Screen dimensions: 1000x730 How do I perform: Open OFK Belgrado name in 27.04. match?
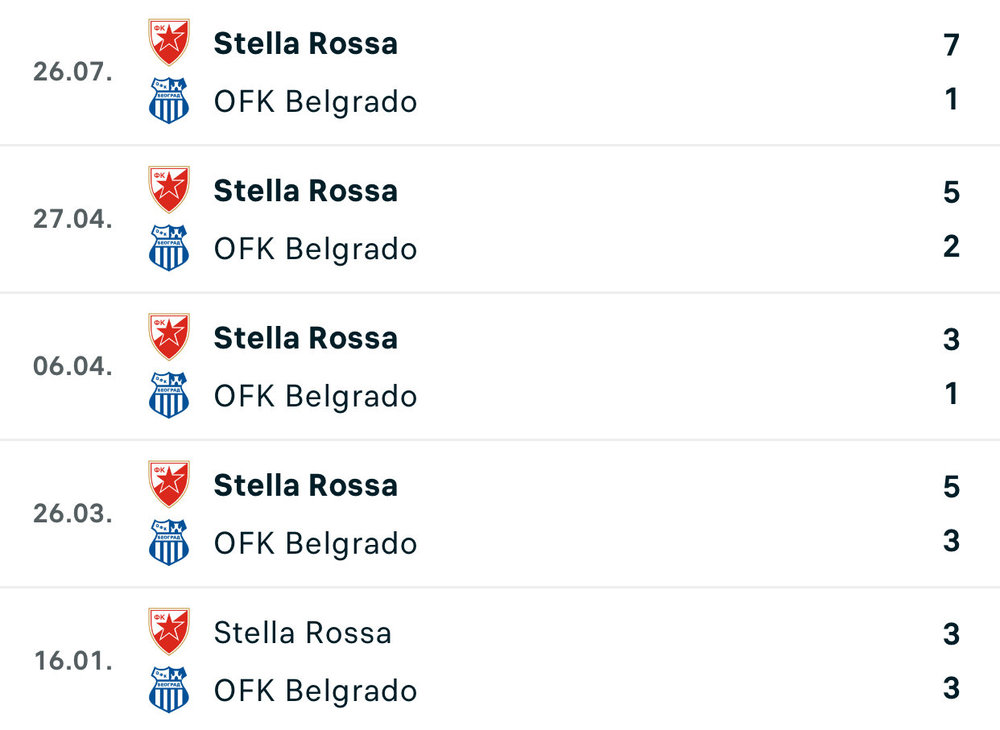tap(315, 248)
